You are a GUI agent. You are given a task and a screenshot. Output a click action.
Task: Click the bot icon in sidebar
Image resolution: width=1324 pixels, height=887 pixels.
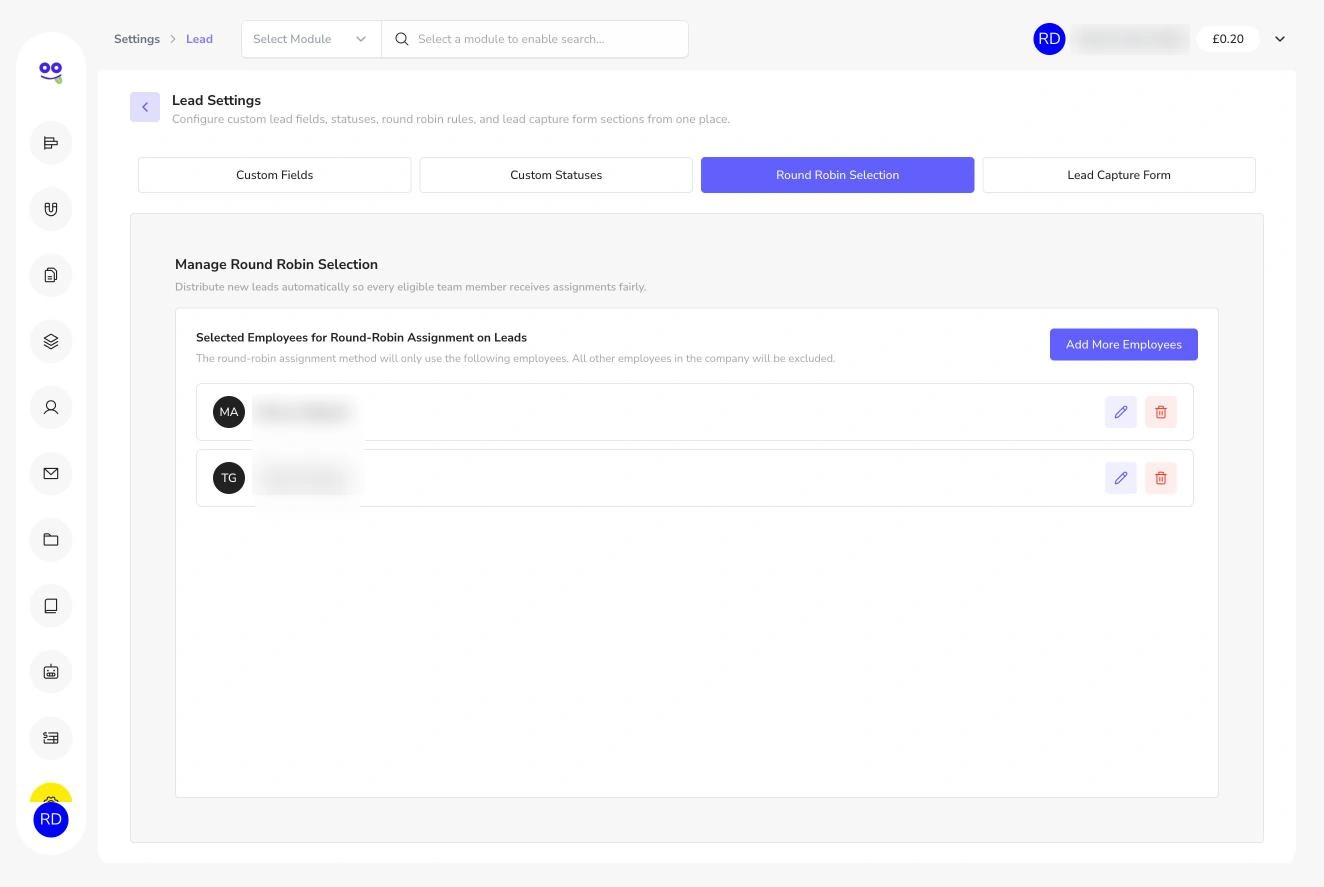[x=51, y=671]
